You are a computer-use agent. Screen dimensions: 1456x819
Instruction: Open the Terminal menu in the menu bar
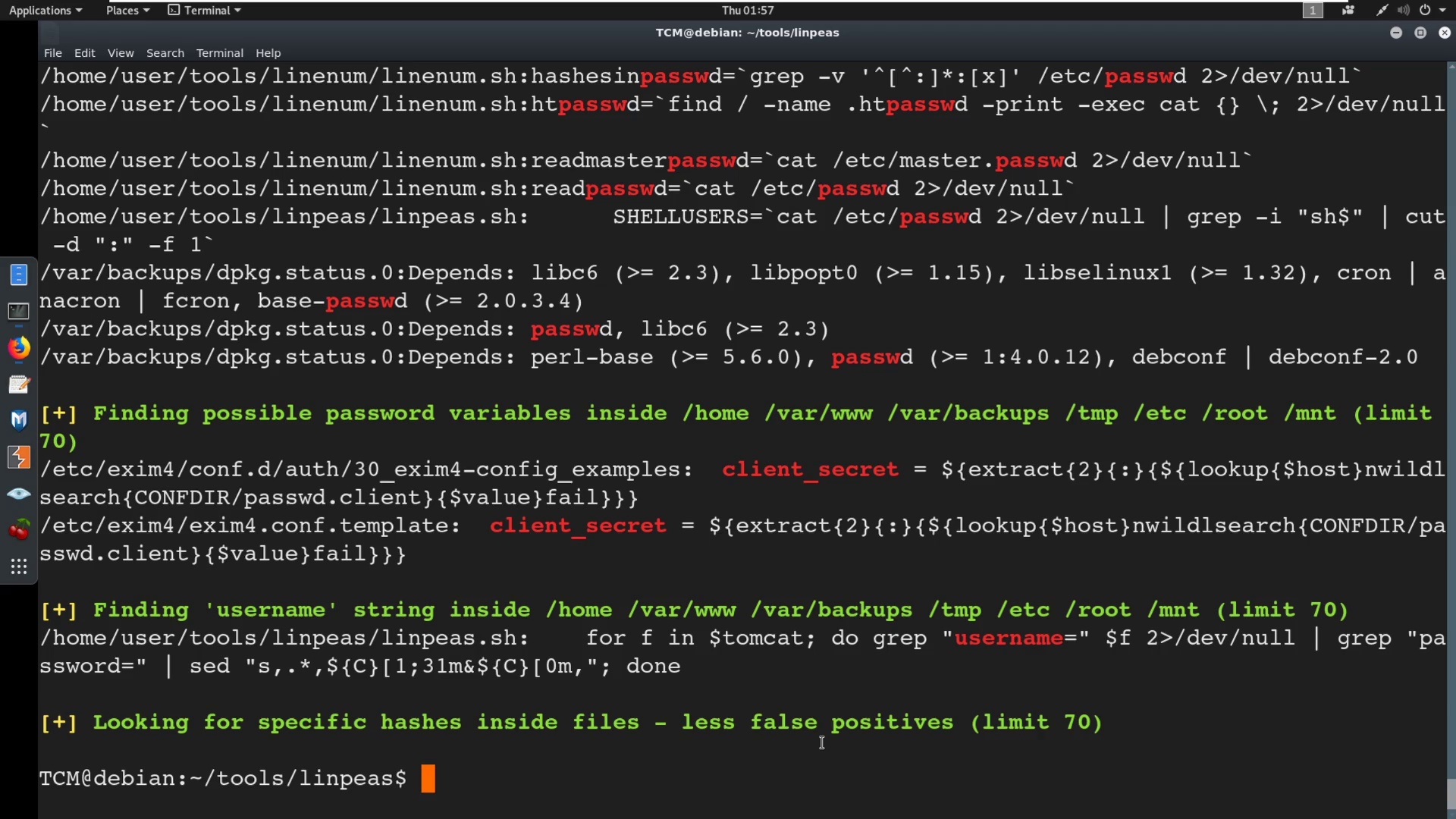tap(220, 53)
